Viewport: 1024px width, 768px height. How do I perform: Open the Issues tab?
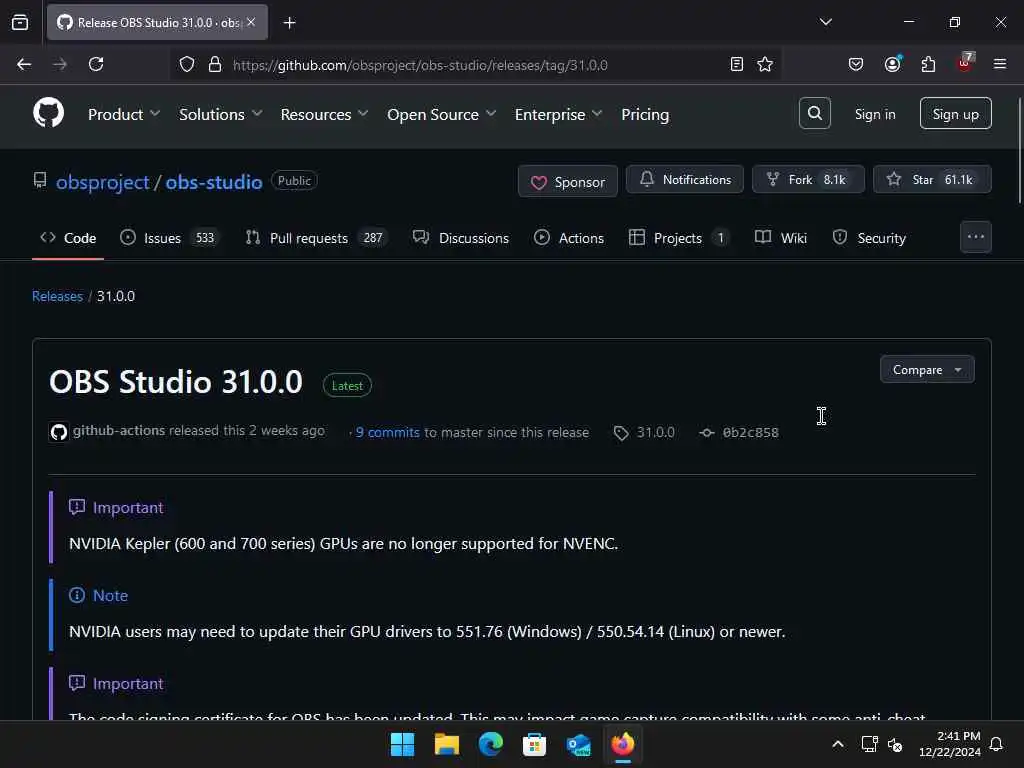[170, 238]
